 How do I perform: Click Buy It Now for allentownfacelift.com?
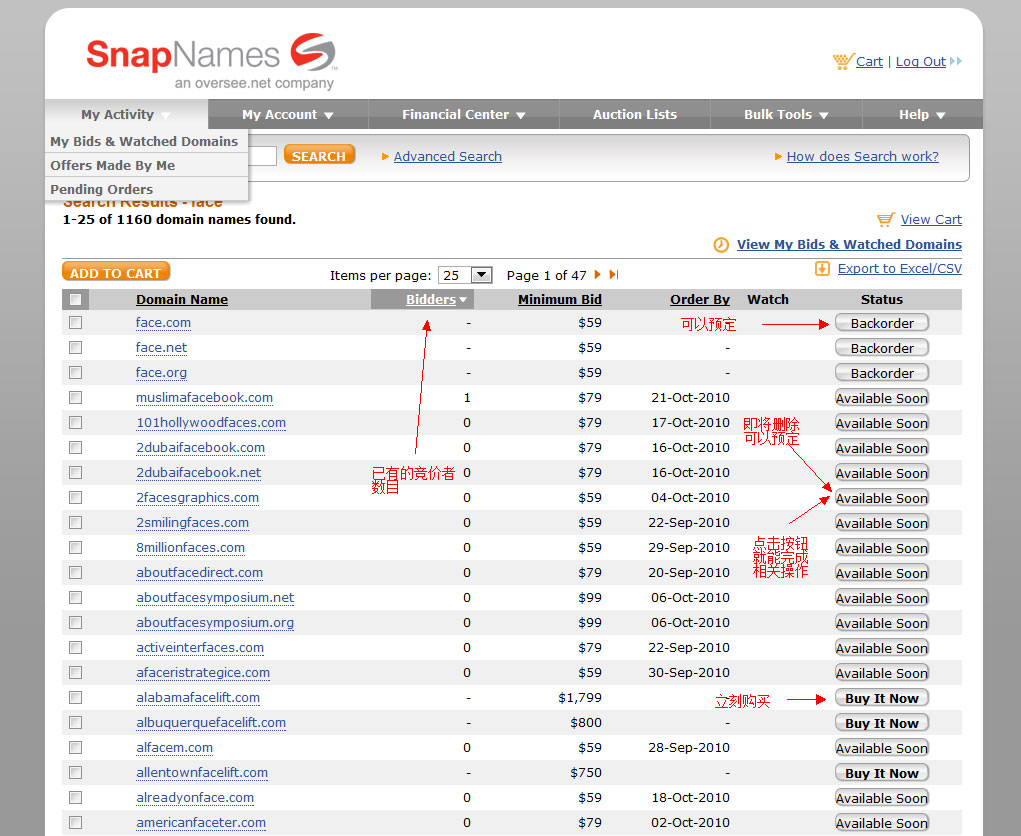point(882,773)
